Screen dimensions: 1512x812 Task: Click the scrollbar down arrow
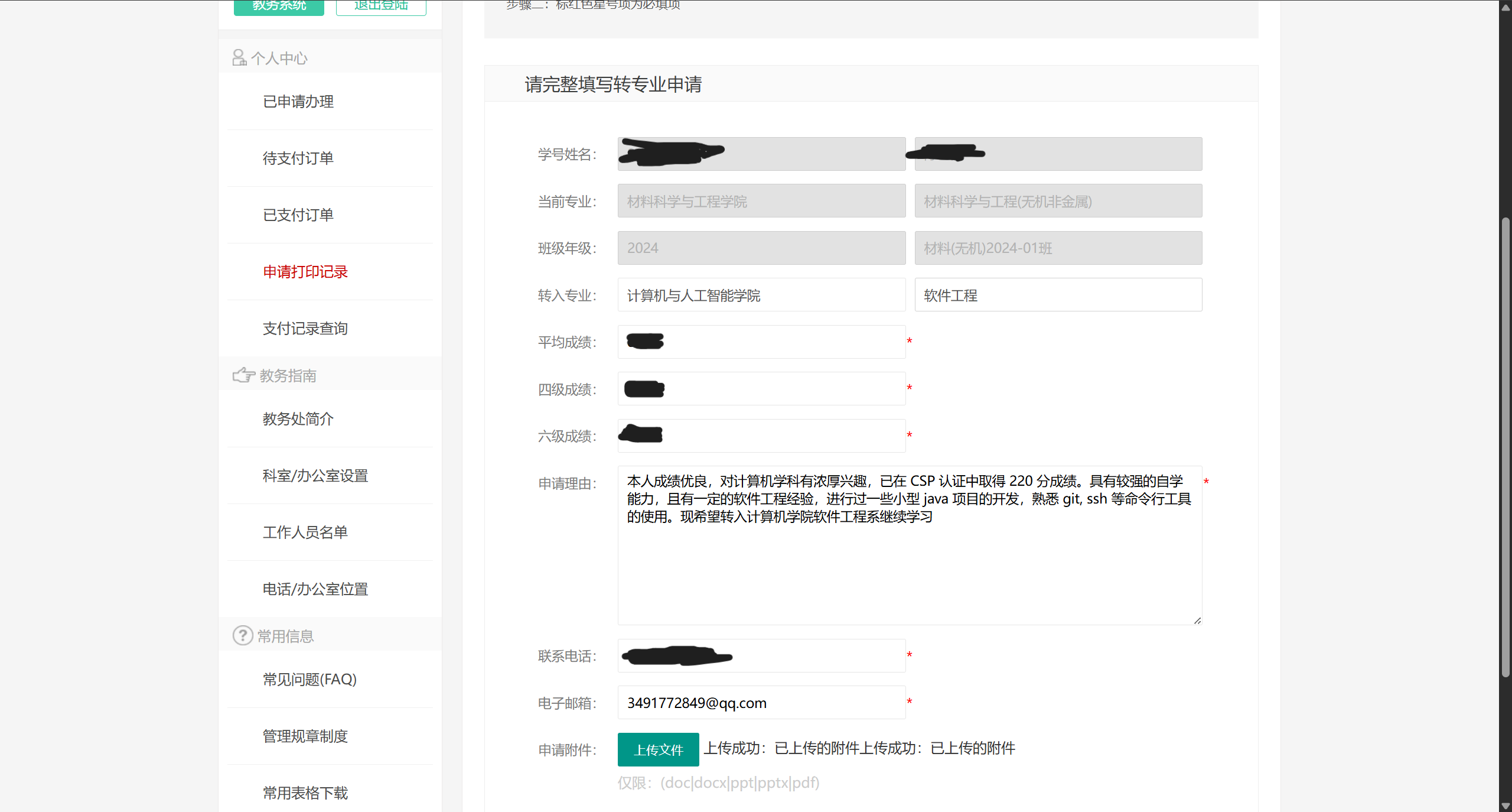1505,805
